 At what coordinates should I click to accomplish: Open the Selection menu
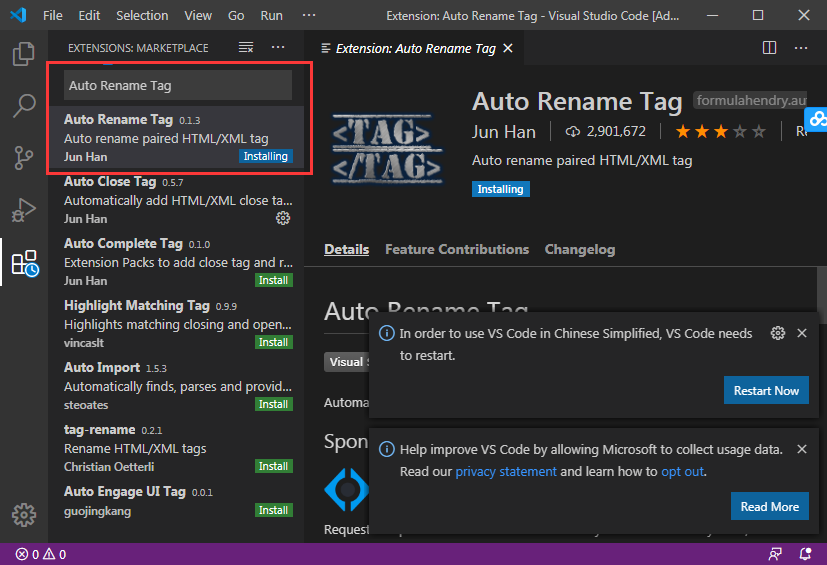(142, 16)
